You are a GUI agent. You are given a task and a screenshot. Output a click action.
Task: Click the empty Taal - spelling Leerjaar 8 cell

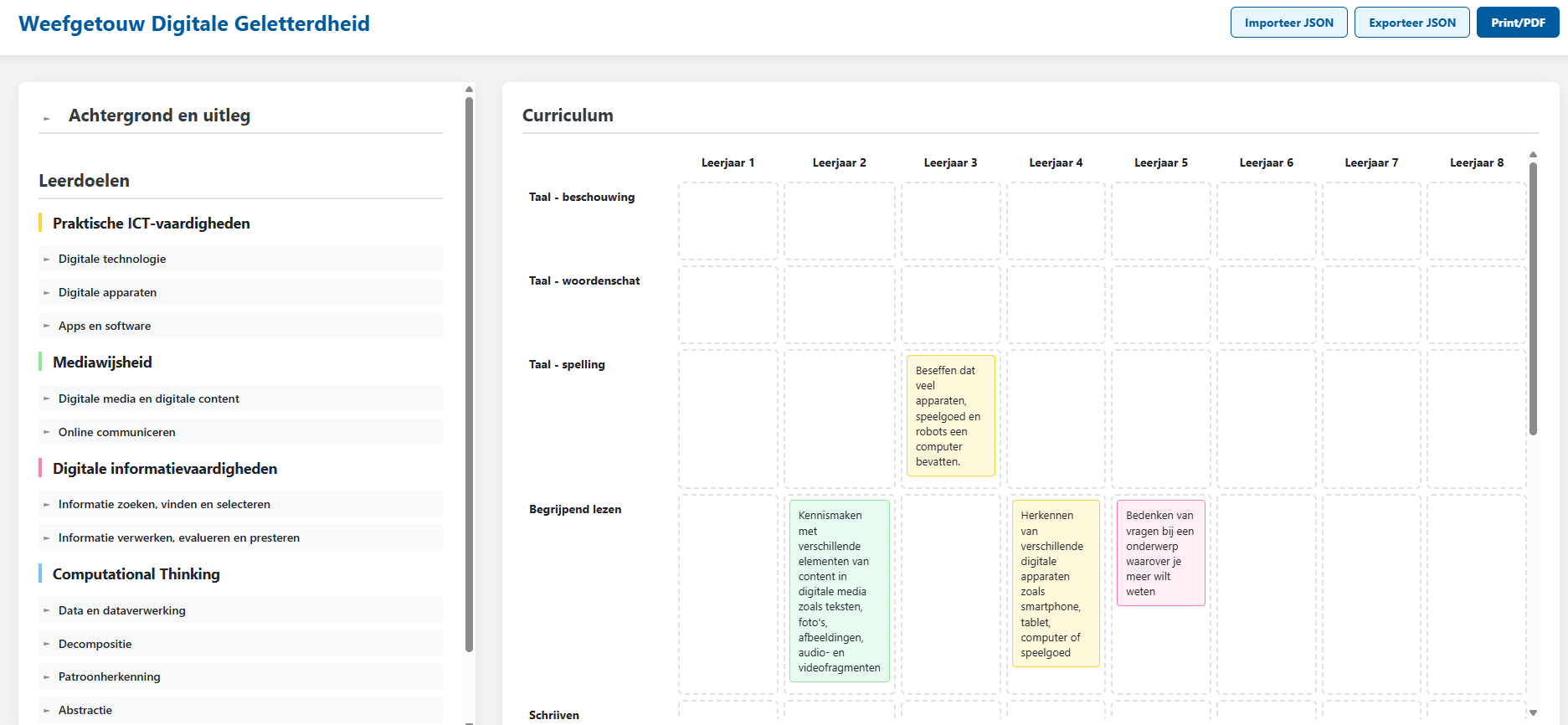(1477, 419)
